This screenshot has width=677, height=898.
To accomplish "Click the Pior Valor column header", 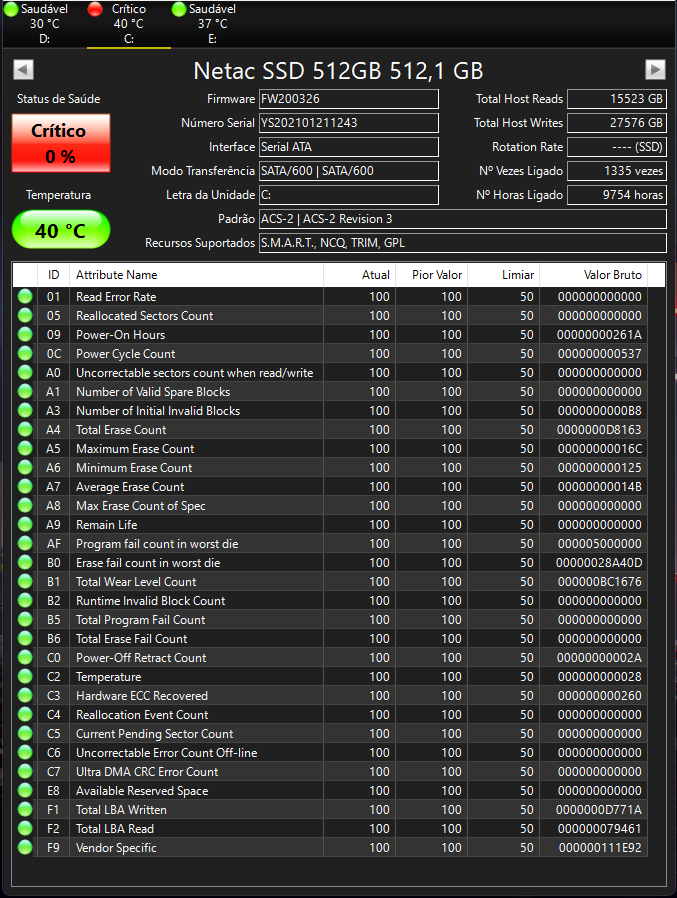I will [432, 275].
